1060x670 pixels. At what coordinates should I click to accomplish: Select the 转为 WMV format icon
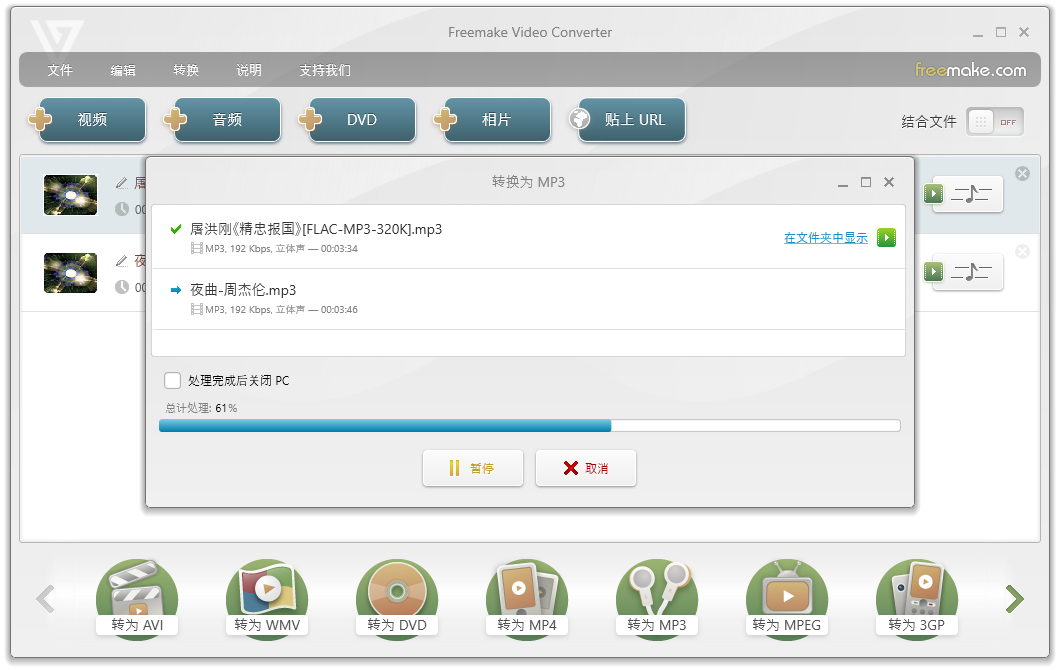coord(267,598)
